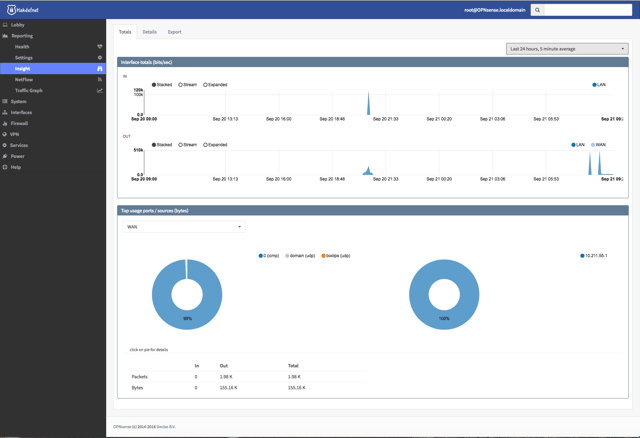Open the WAN interface dropdown

point(184,227)
